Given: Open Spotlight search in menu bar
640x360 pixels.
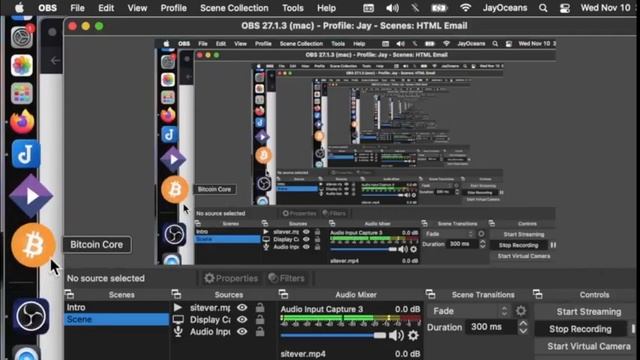Looking at the screenshot, I should click(543, 8).
